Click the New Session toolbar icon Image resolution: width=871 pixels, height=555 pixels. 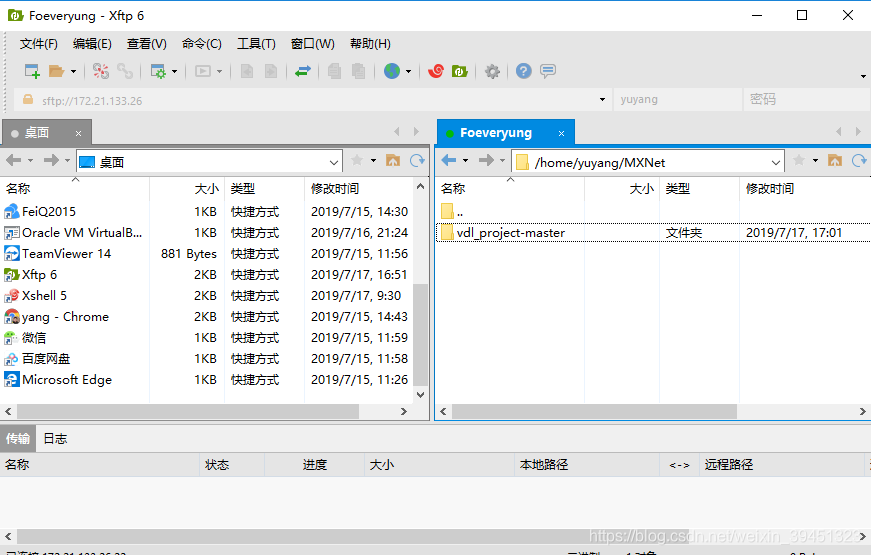point(32,71)
